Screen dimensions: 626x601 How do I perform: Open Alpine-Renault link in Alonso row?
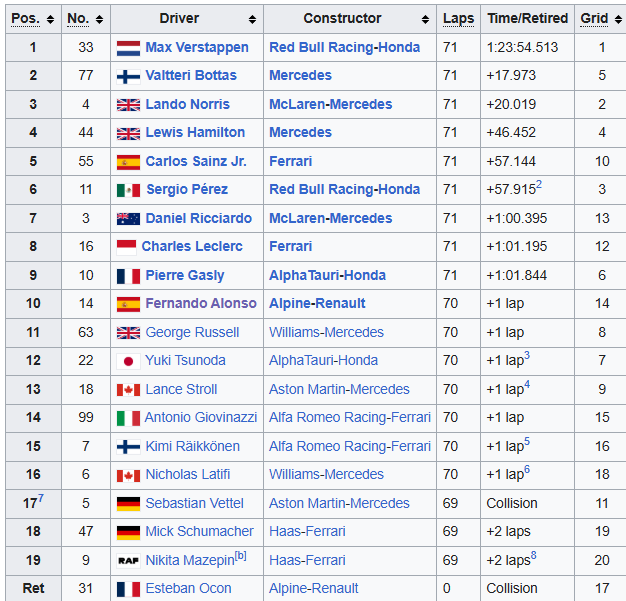317,303
